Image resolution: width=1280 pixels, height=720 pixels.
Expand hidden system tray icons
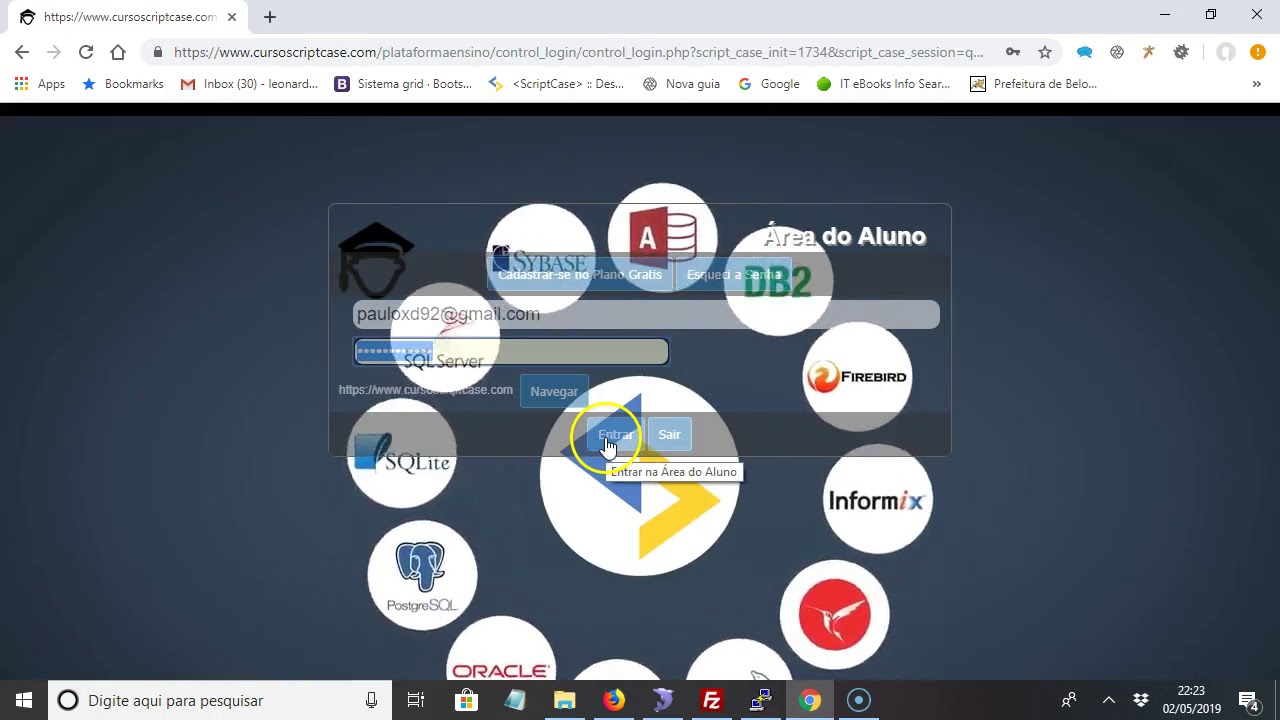tap(1108, 700)
